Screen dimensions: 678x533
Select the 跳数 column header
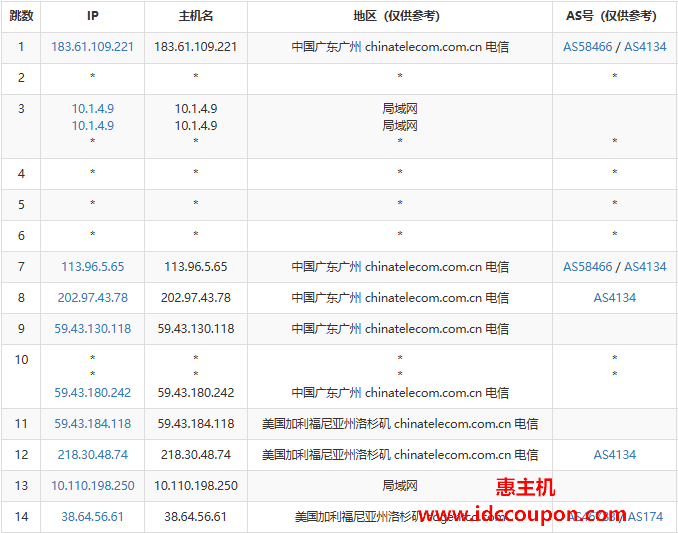21,16
